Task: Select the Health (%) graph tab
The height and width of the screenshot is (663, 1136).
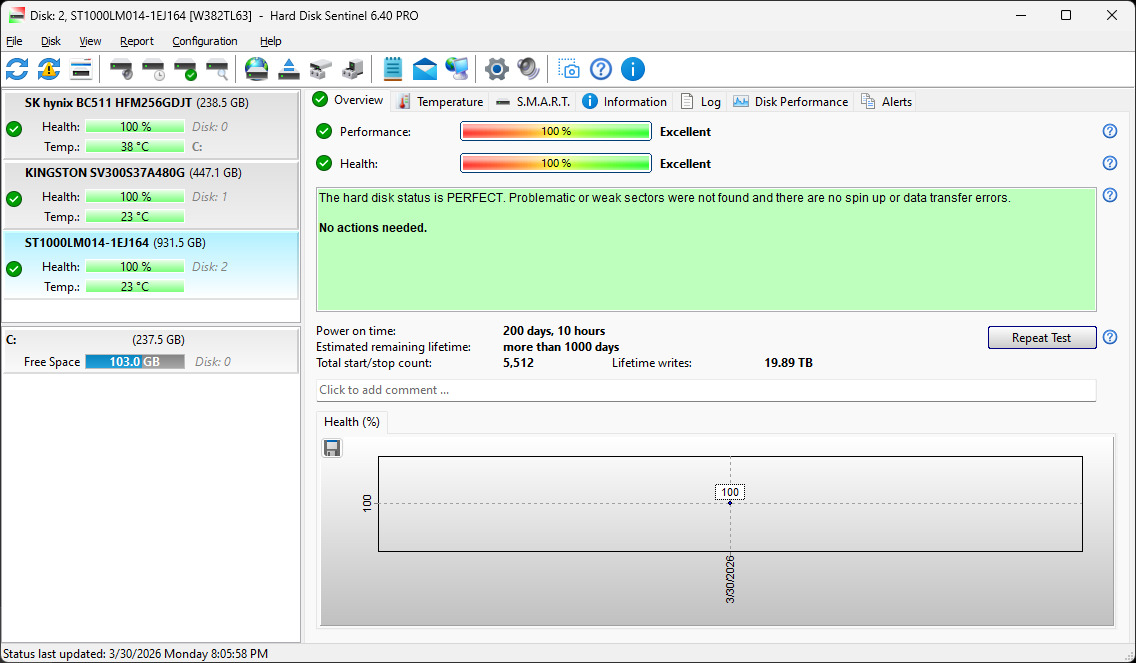Action: point(352,422)
